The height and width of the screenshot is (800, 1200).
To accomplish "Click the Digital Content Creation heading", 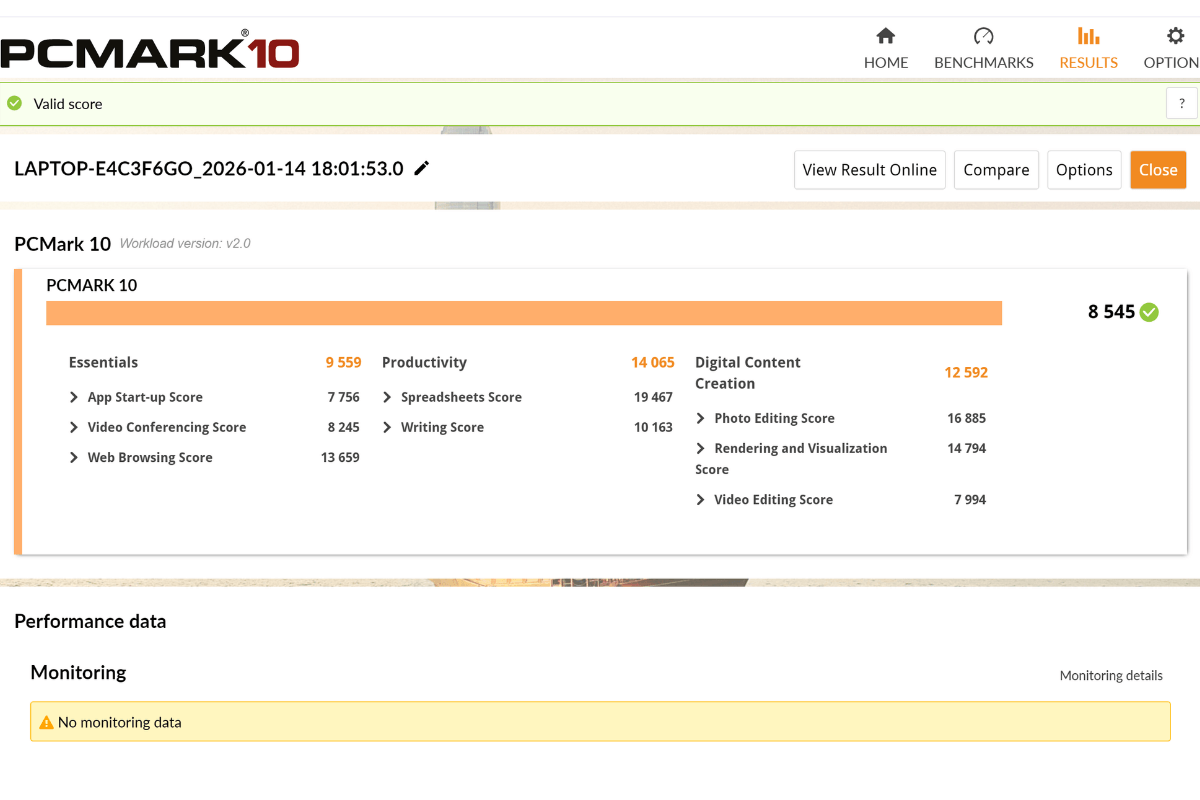I will (x=748, y=373).
